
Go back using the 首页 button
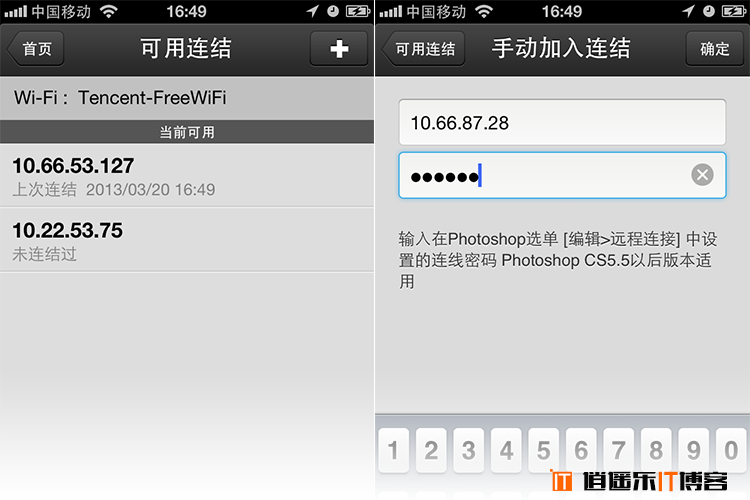tap(35, 48)
